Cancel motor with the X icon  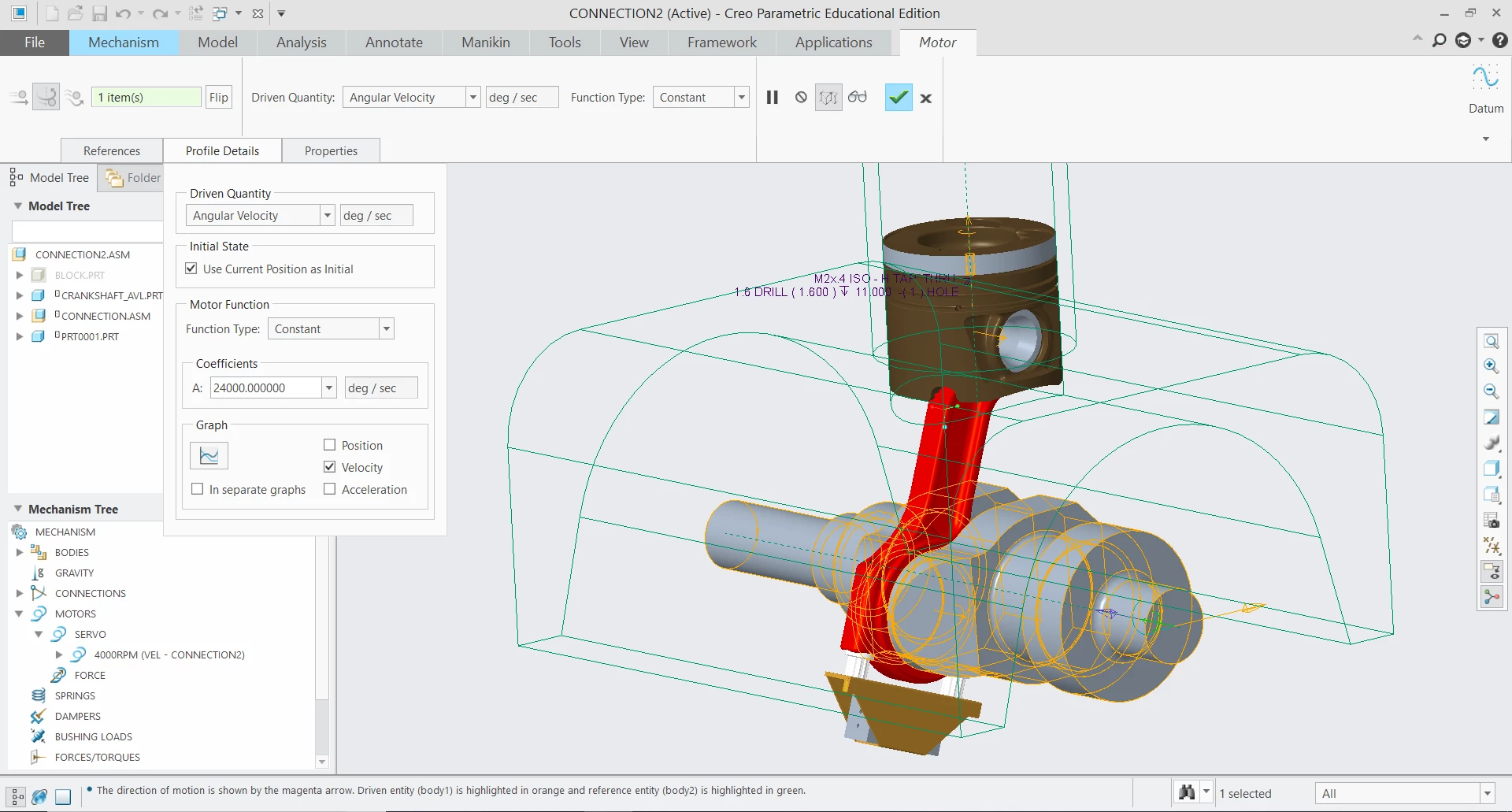pos(926,98)
